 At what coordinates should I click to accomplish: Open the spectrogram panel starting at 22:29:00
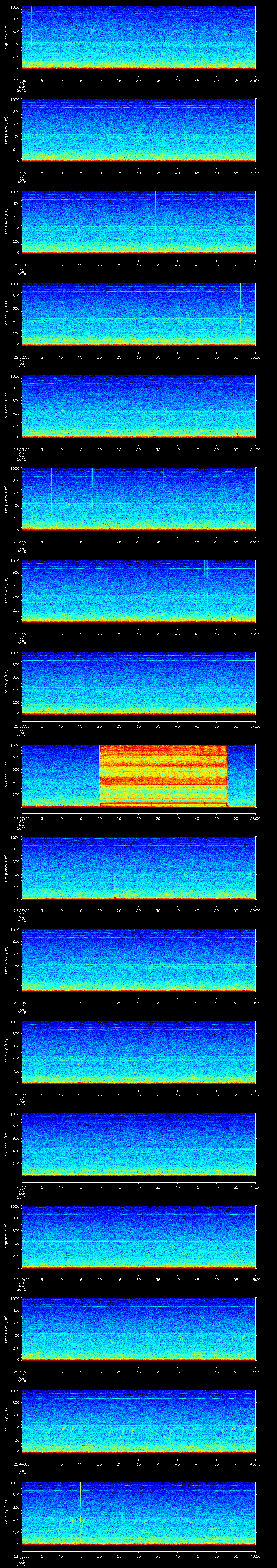(138, 38)
